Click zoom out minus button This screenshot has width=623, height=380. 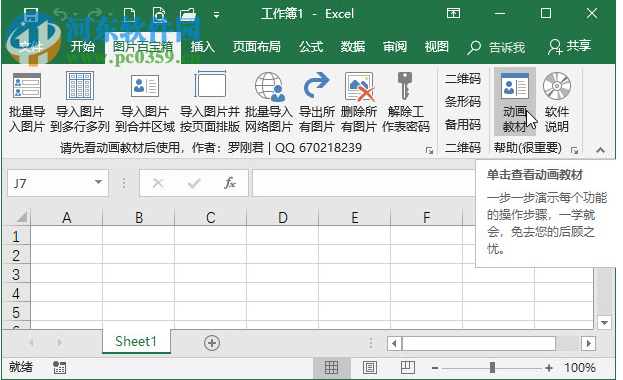[x=435, y=368]
